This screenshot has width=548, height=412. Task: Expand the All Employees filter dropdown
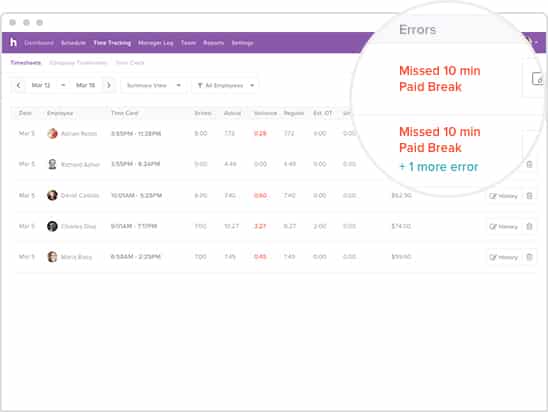pos(225,85)
